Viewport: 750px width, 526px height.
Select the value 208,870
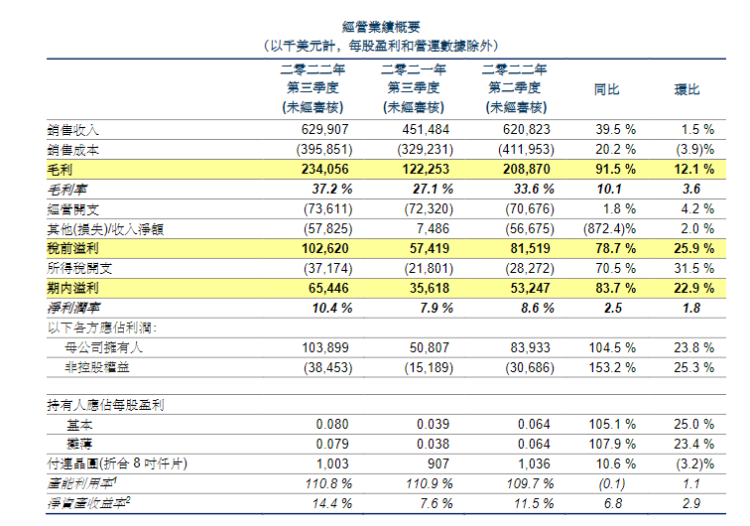[x=527, y=169]
